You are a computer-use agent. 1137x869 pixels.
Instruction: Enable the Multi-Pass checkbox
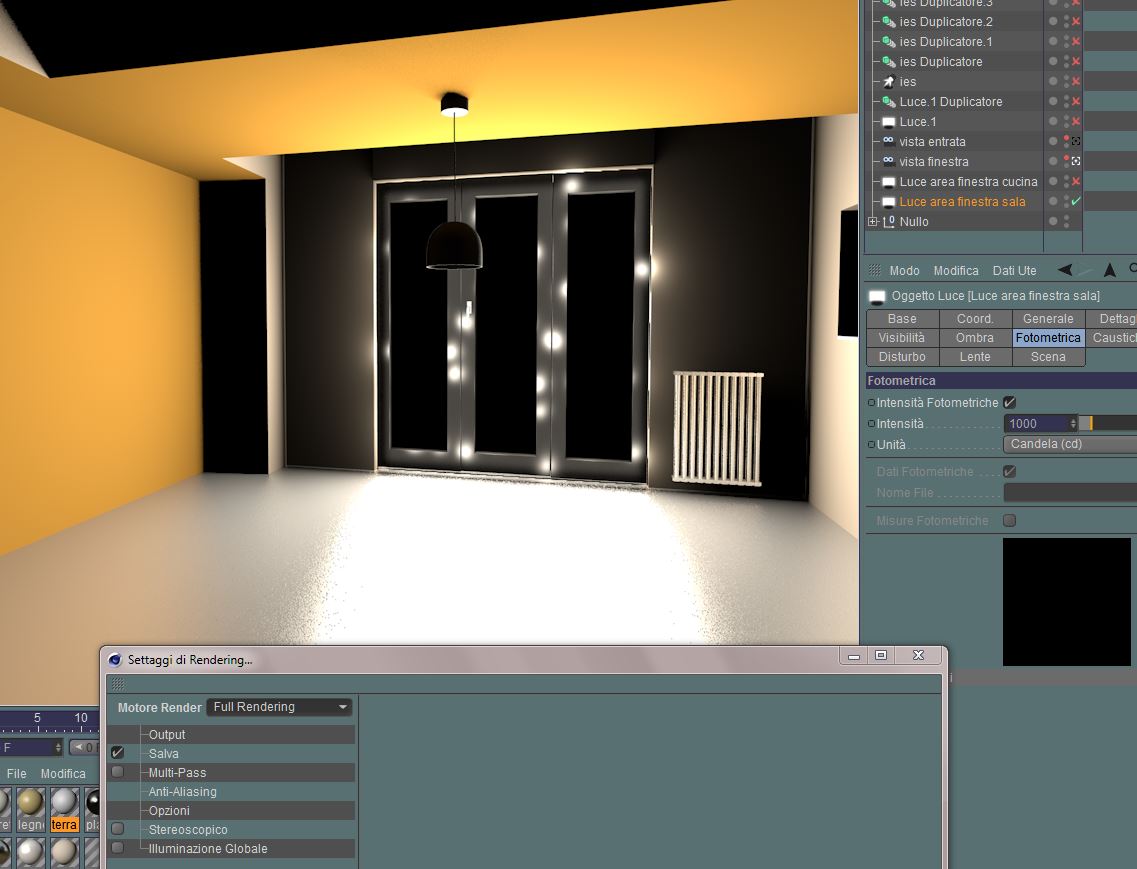click(117, 772)
